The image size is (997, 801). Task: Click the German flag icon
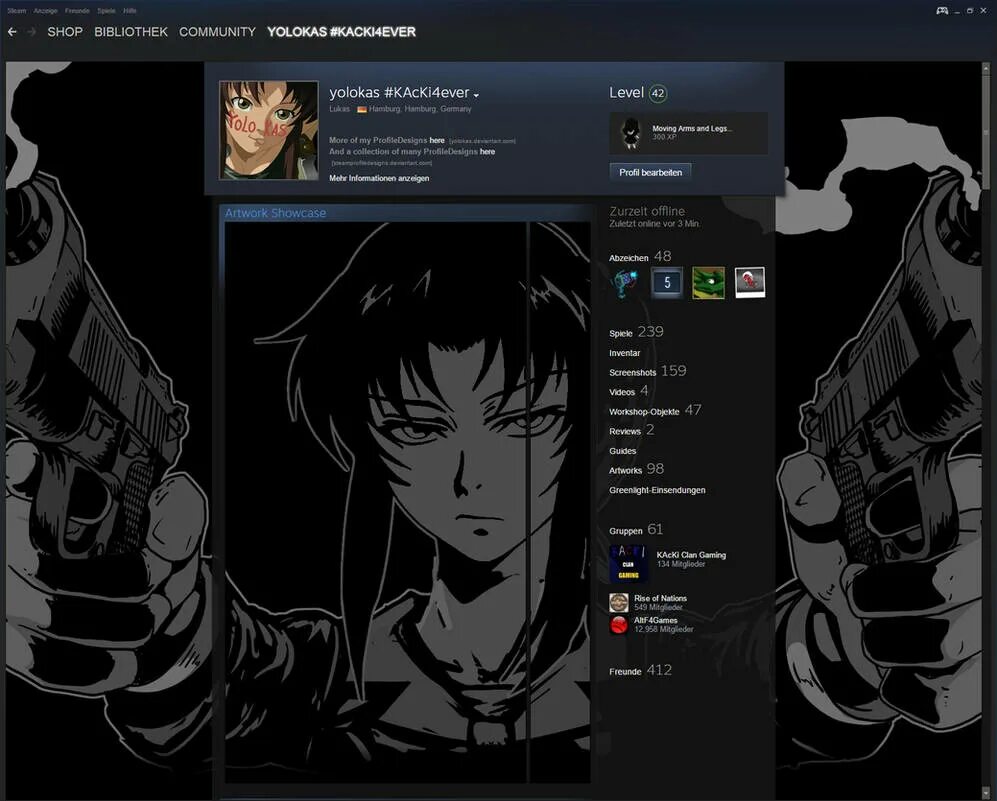(361, 109)
